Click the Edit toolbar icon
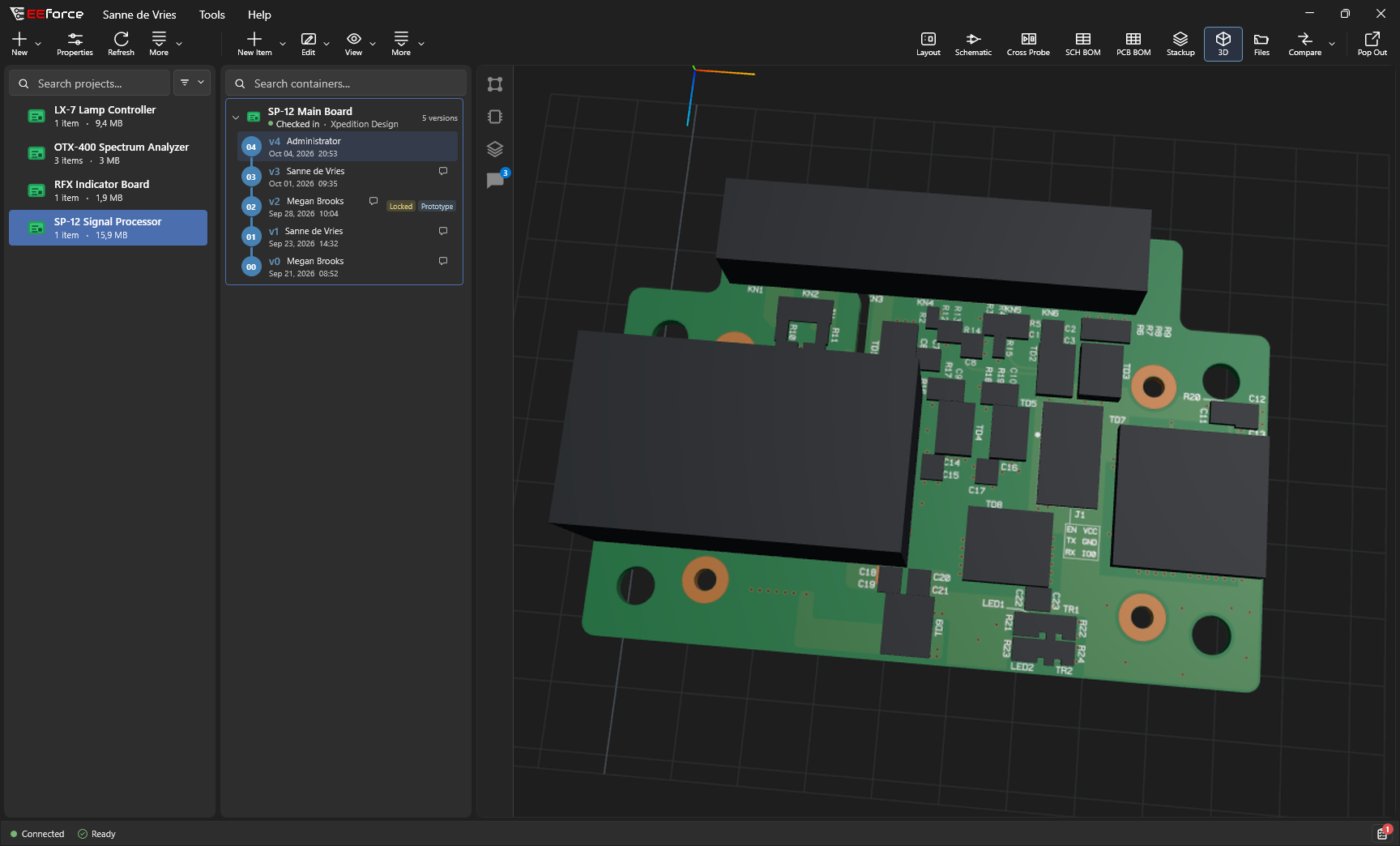The image size is (1400, 846). point(309,44)
